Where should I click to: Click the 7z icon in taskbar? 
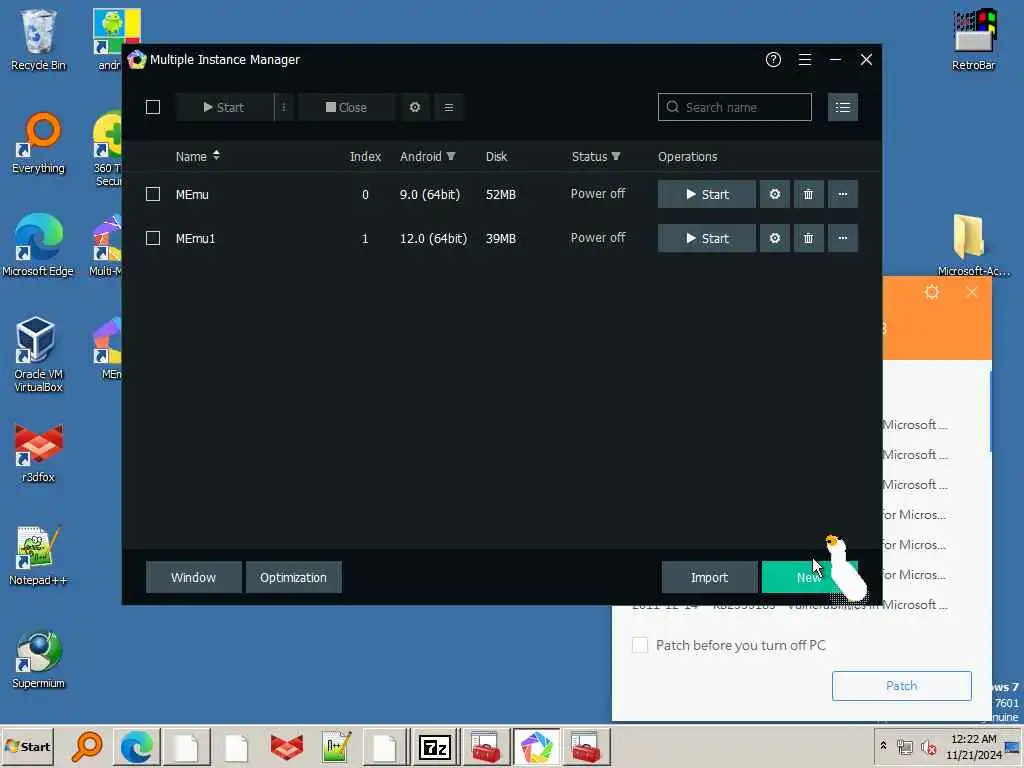click(435, 746)
